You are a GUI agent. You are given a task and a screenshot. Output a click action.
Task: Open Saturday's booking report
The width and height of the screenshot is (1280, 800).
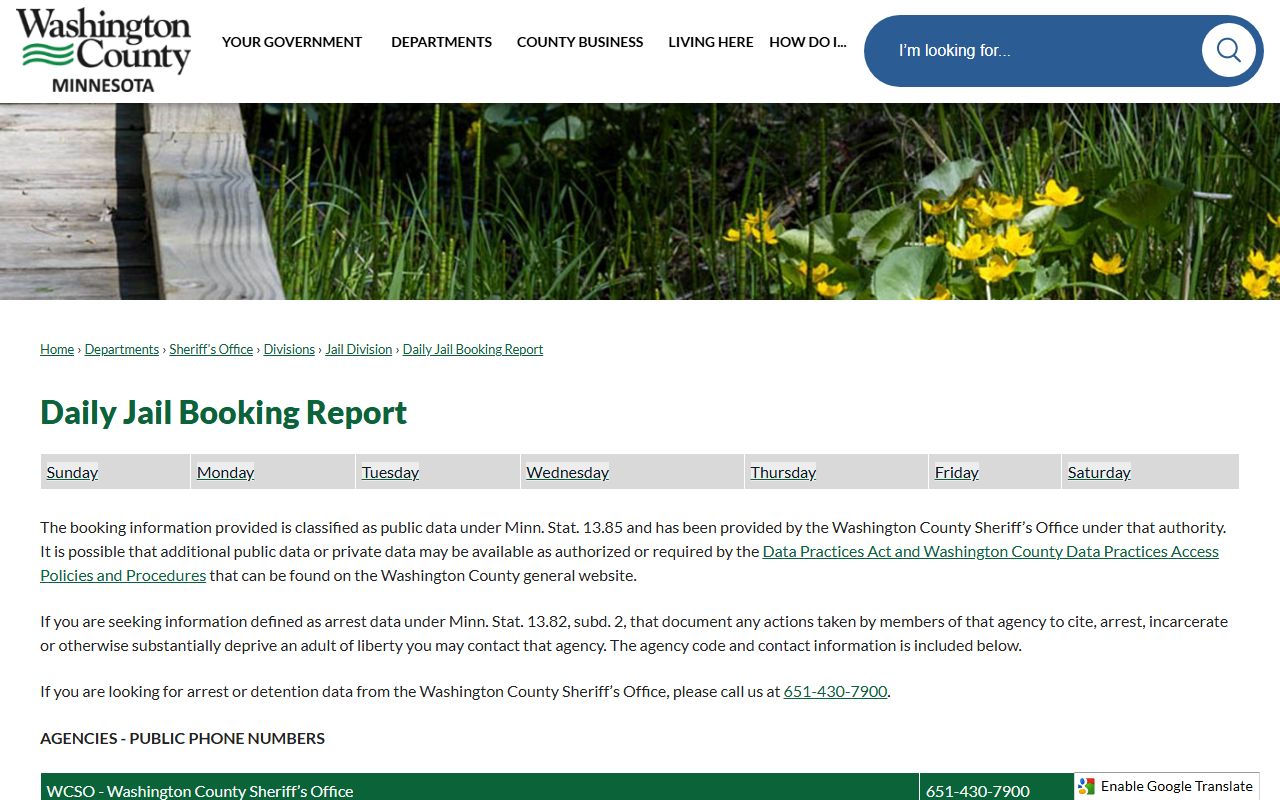[x=1099, y=472]
